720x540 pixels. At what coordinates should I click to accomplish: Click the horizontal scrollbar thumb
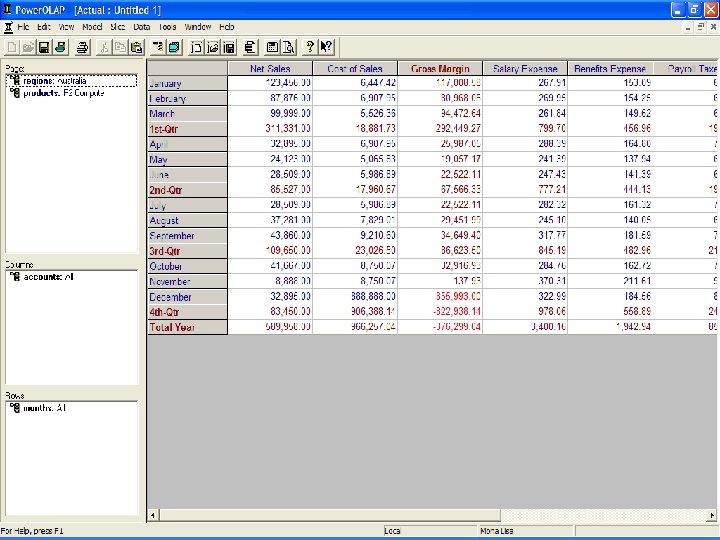click(330, 515)
